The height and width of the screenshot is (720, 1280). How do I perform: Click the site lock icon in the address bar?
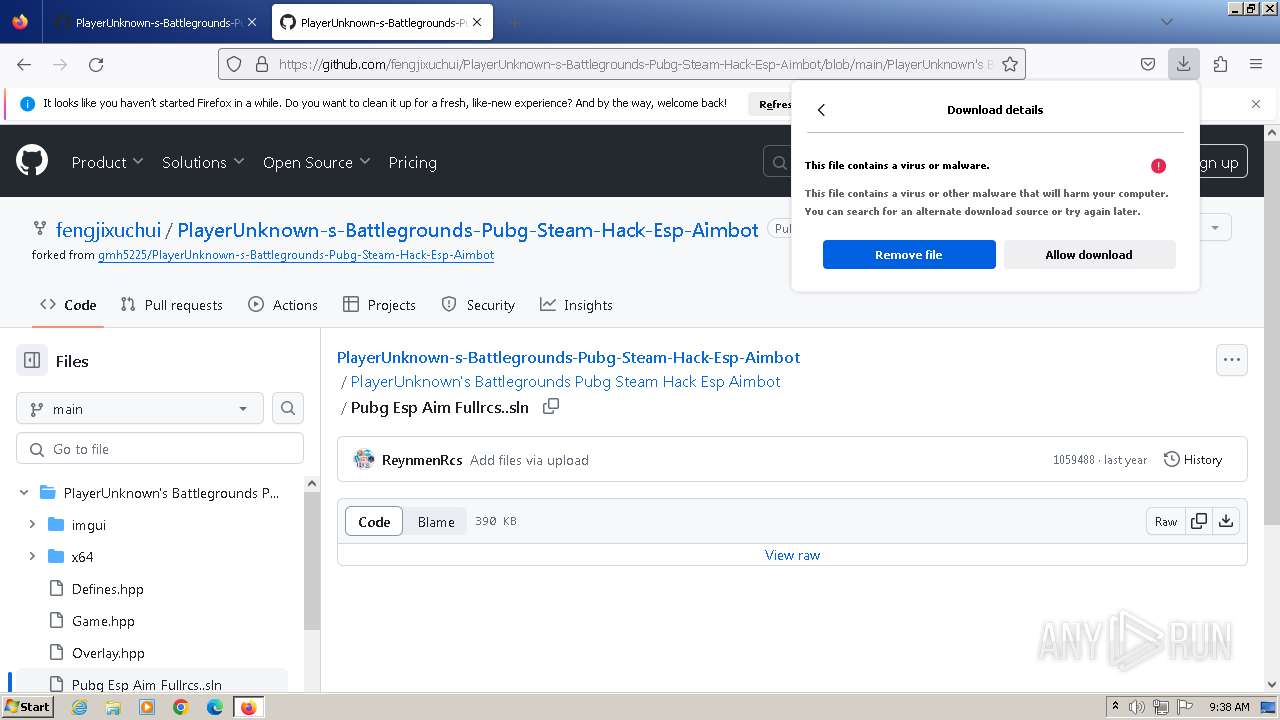(x=261, y=64)
